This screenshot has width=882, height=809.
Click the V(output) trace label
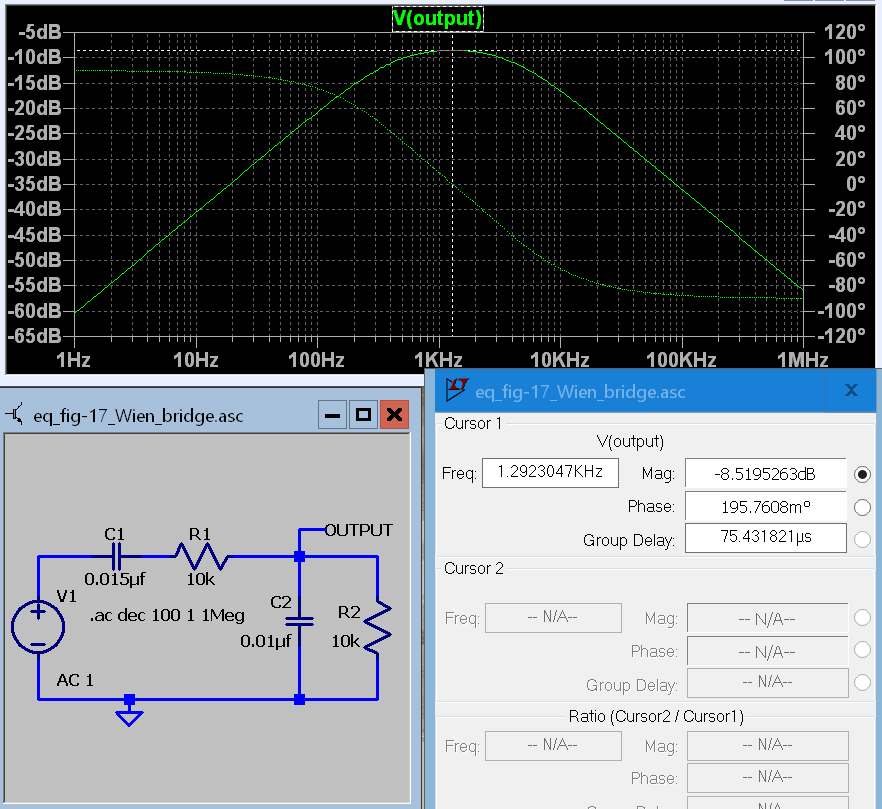click(438, 18)
